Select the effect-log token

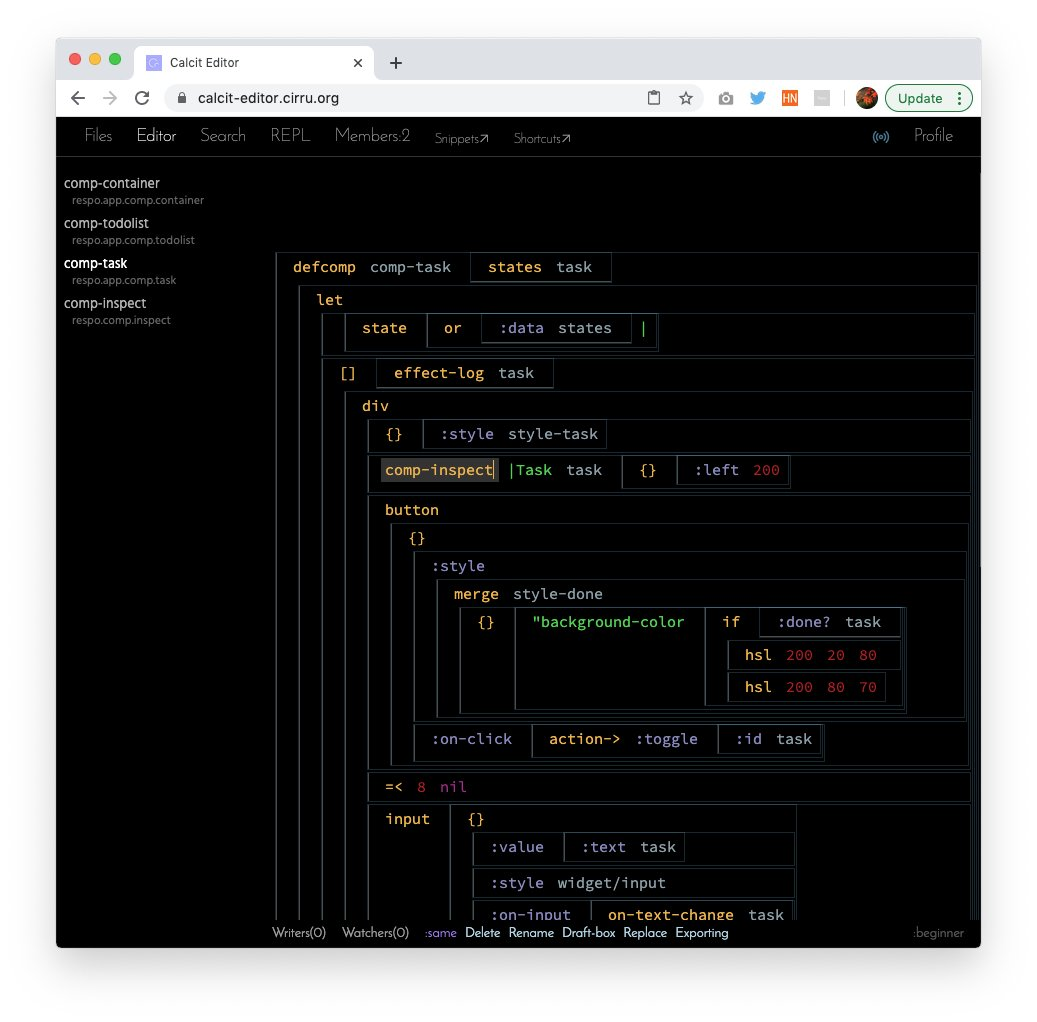(x=438, y=373)
